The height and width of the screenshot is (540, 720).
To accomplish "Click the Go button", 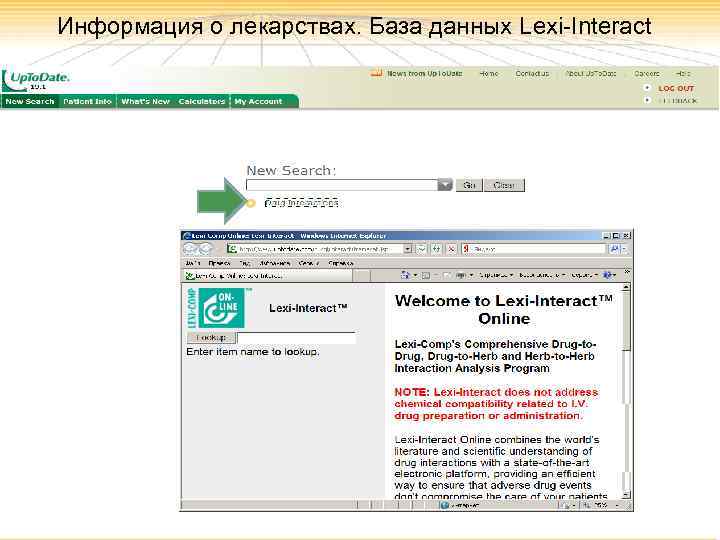I will click(x=469, y=185).
